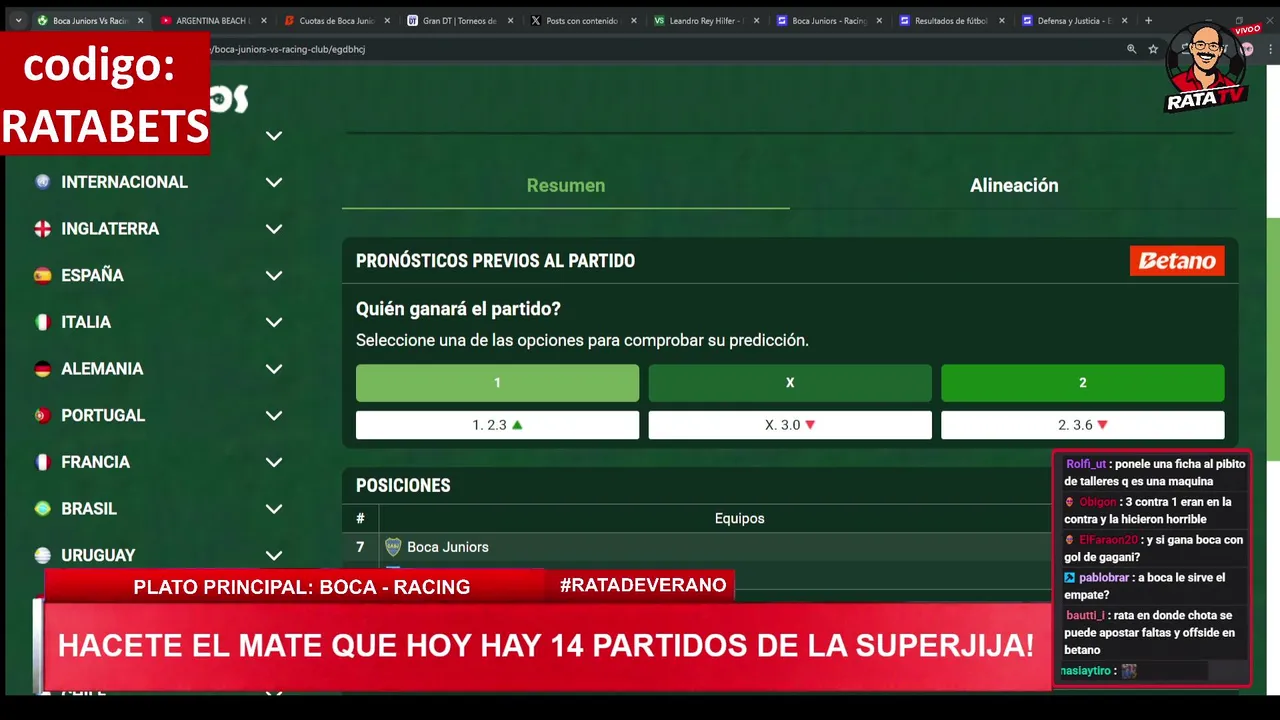Click the 2. 3.6 odds box

[x=1083, y=425]
